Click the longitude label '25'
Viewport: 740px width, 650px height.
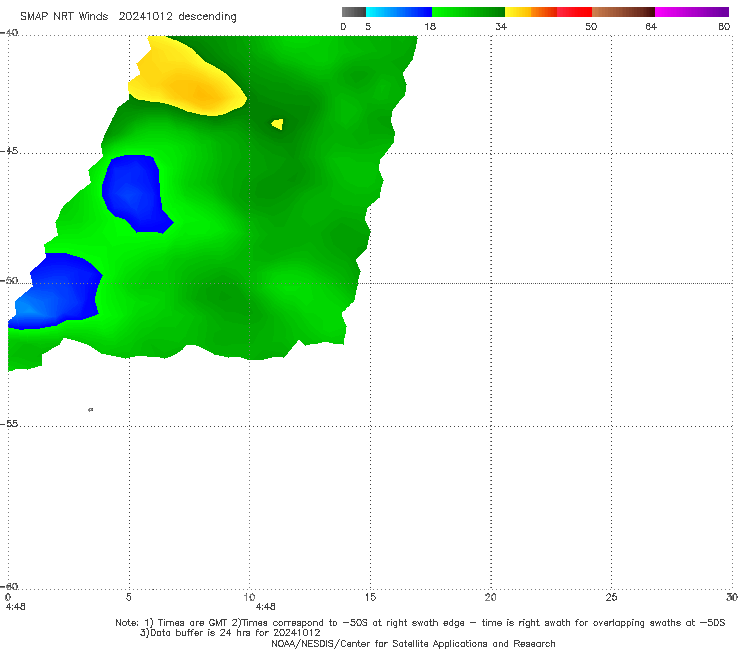611,598
